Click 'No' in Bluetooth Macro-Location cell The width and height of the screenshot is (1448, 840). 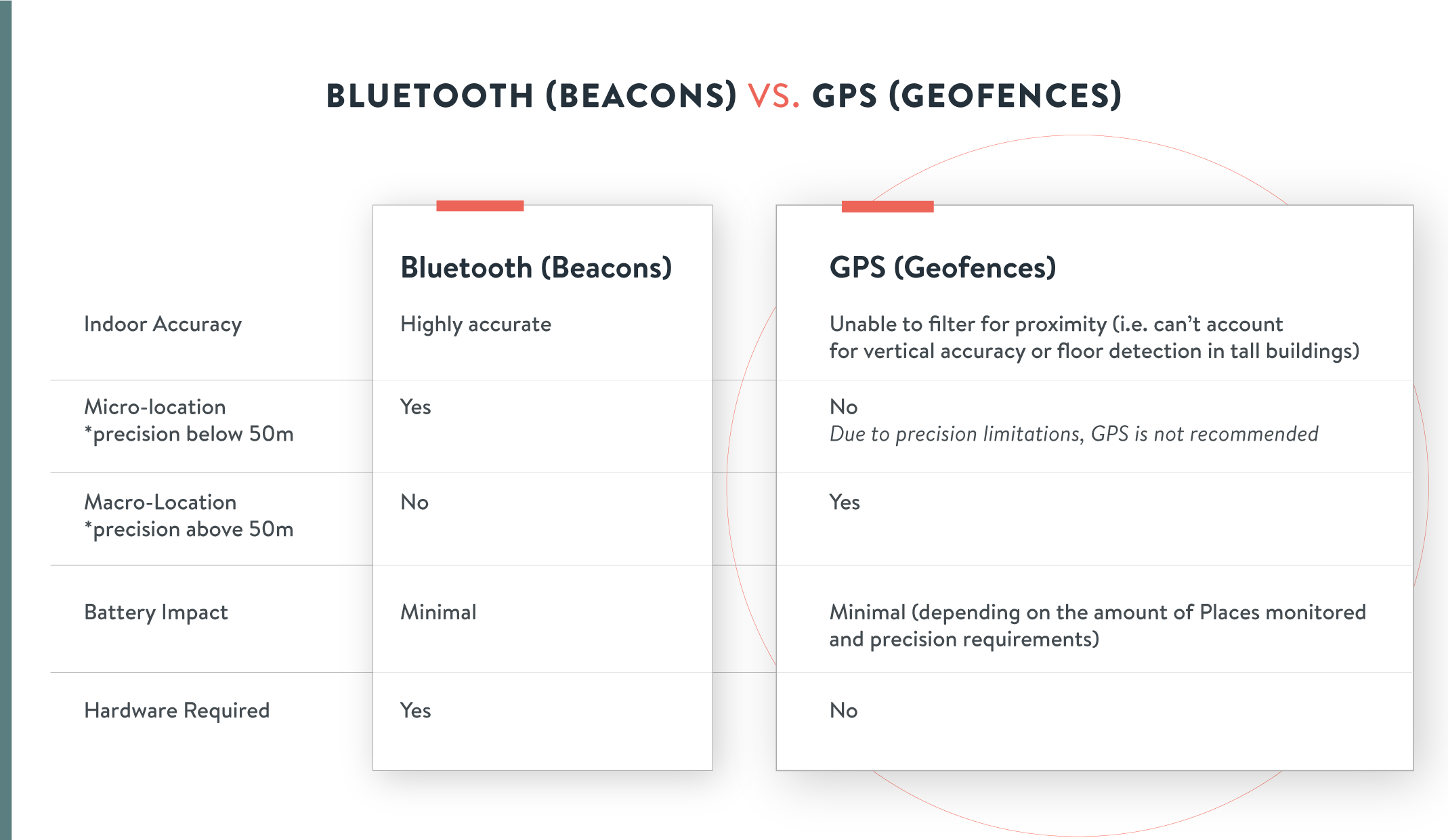coord(414,502)
